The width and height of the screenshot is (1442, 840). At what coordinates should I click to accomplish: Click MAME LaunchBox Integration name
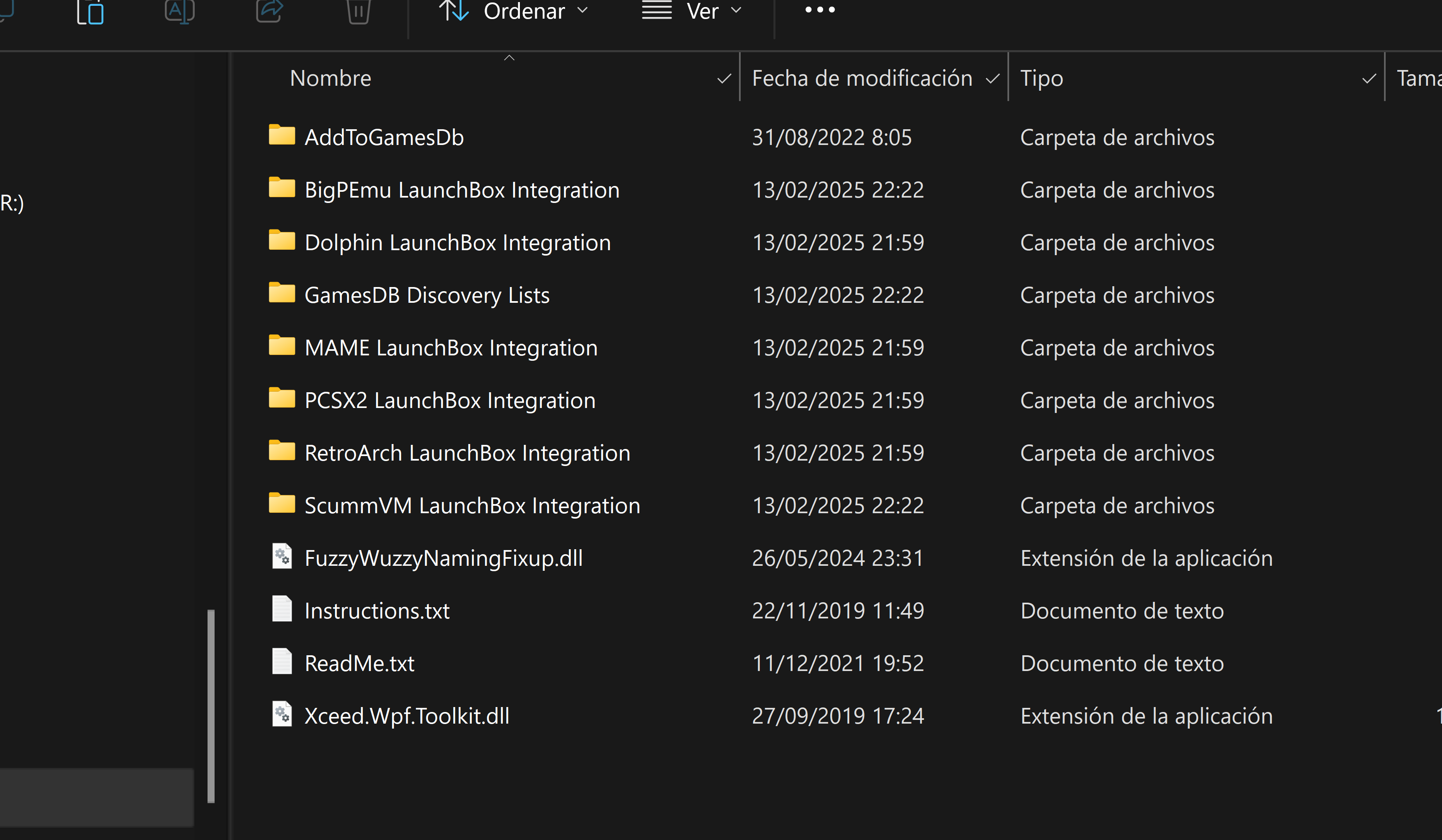(x=451, y=348)
